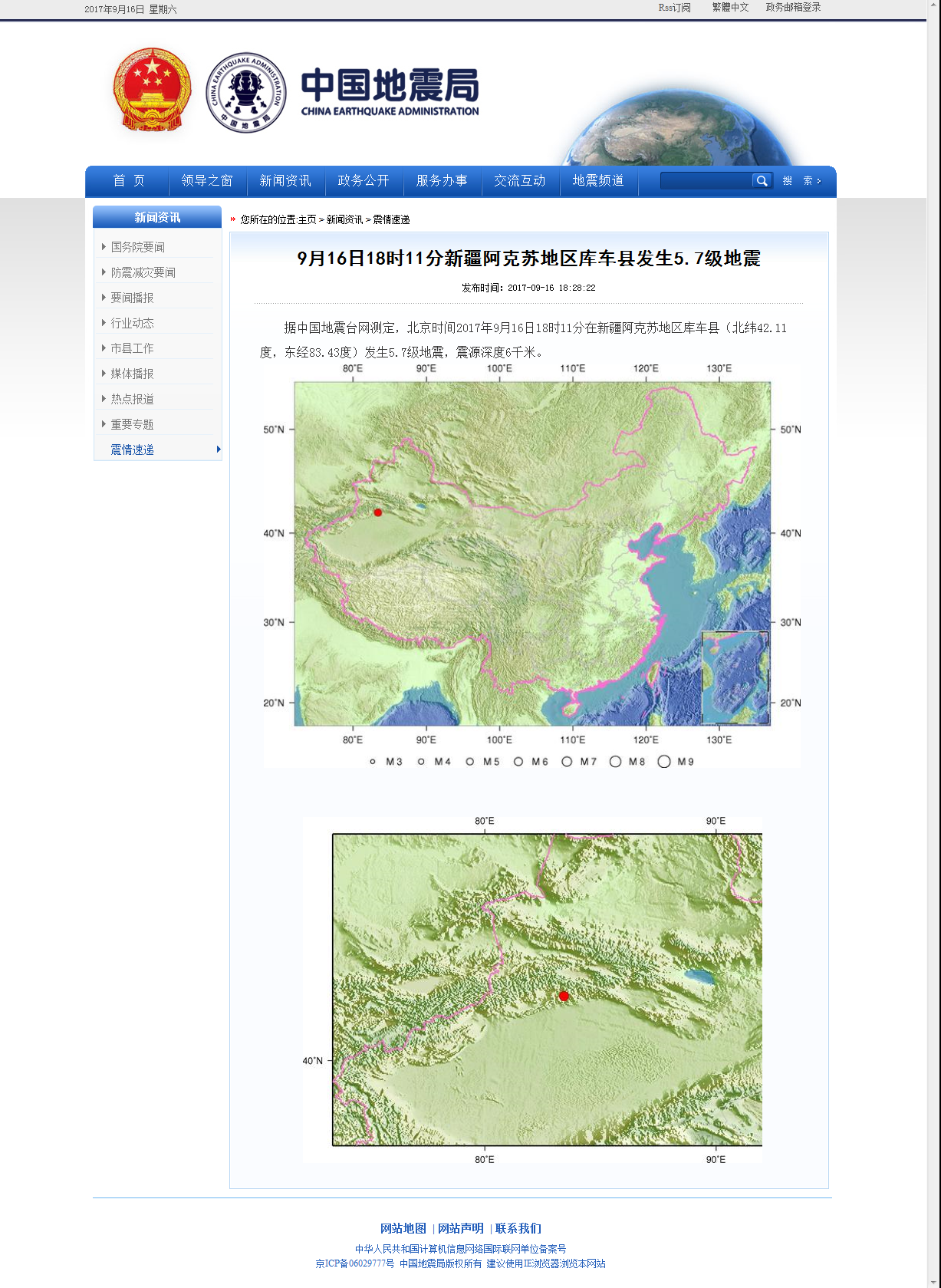
Task: Click the Rss订阅 link at top
Action: [674, 8]
